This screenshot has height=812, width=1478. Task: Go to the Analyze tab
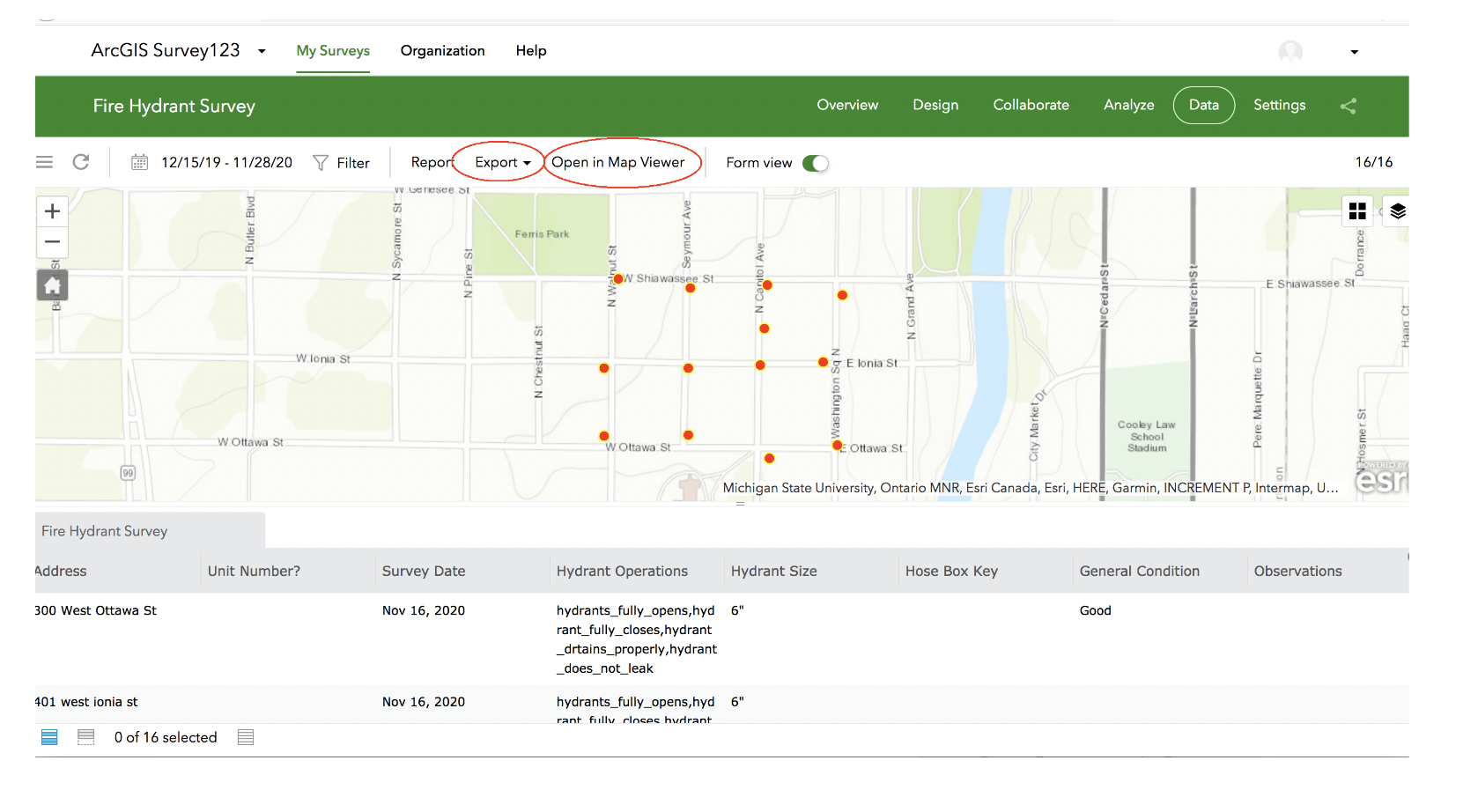1128,105
